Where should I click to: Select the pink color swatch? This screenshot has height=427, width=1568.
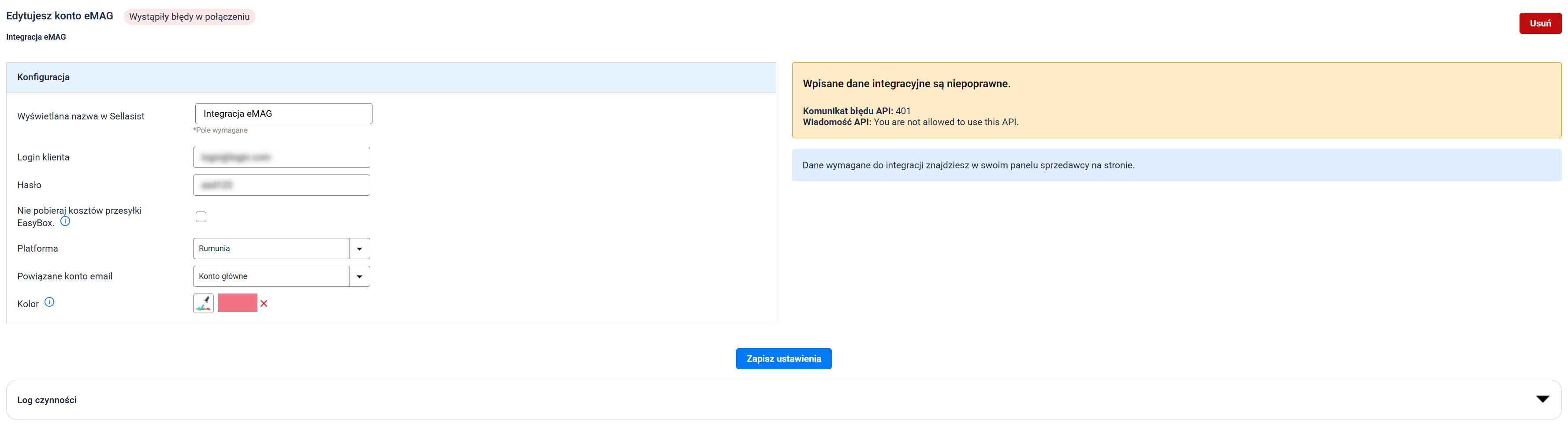(238, 303)
